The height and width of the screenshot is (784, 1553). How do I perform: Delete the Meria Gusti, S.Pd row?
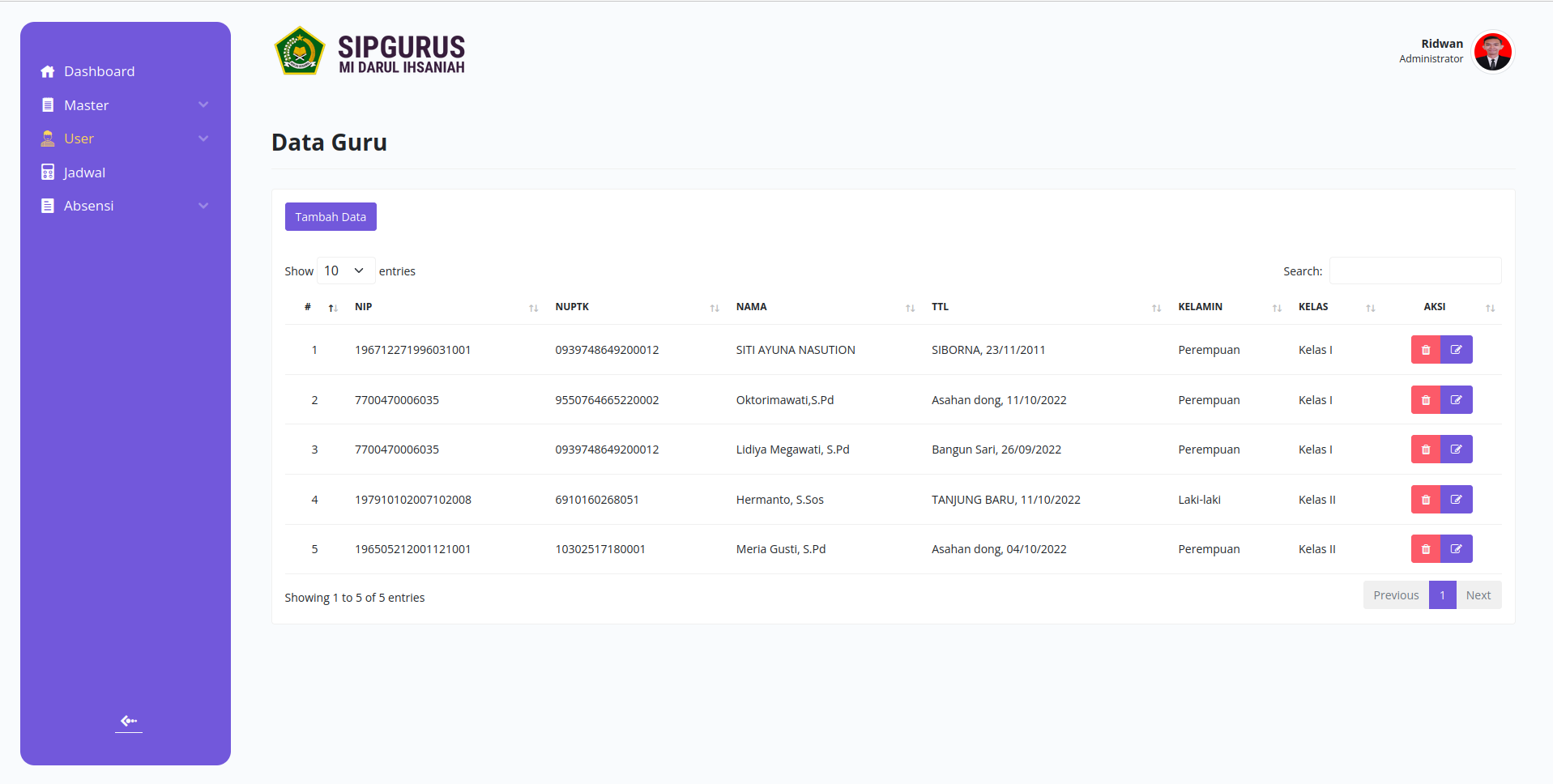pyautogui.click(x=1425, y=549)
